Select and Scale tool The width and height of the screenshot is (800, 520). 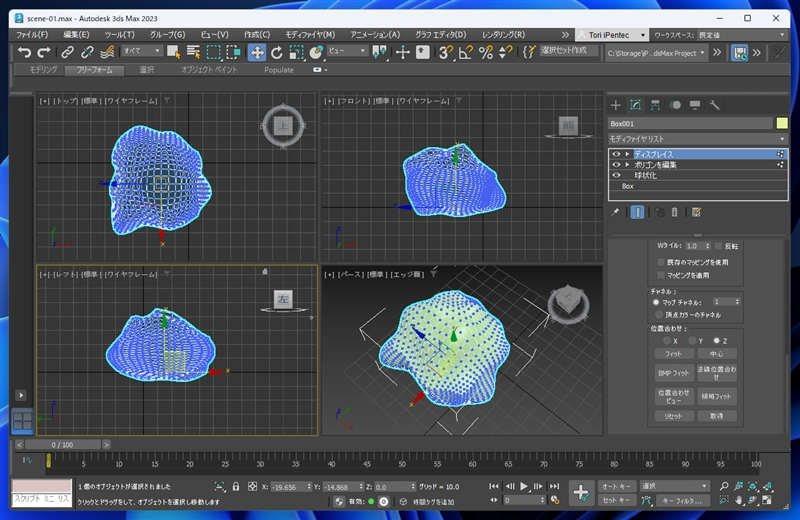[296, 52]
